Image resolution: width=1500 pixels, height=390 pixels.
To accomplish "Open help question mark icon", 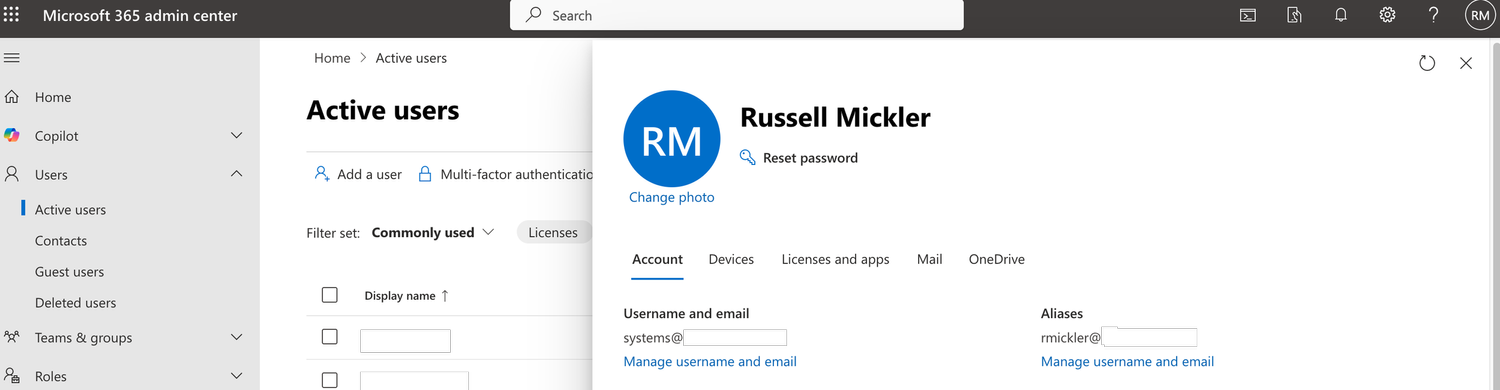I will (x=1434, y=15).
